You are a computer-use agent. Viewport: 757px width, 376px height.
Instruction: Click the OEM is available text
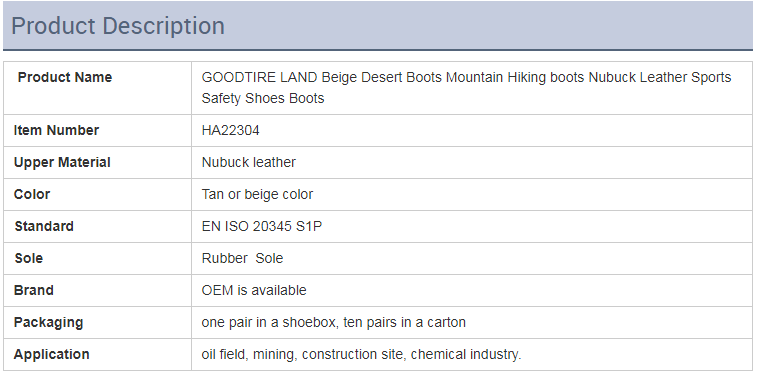254,290
